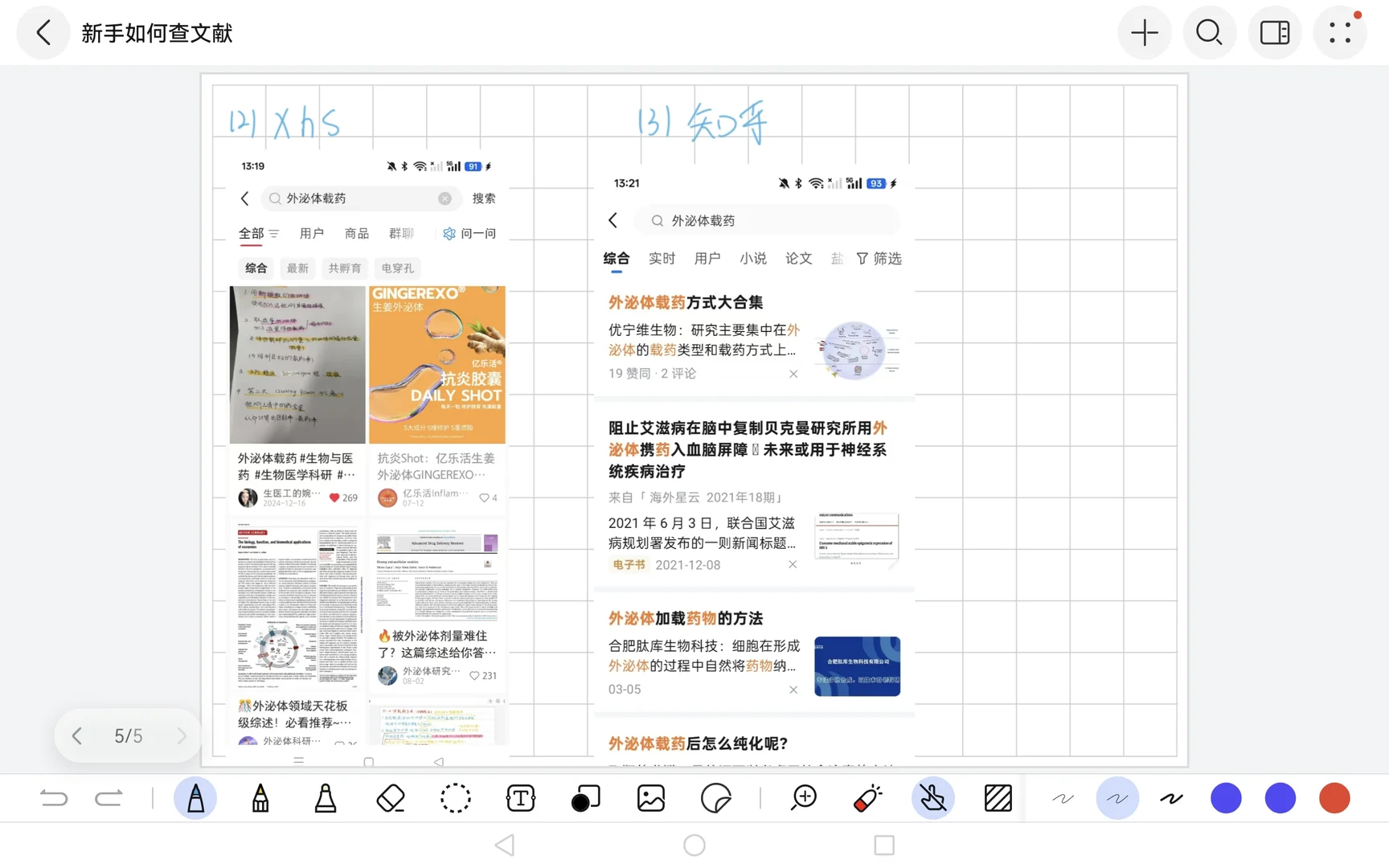
Task: Like the post with 269 hearts
Action: (x=334, y=497)
